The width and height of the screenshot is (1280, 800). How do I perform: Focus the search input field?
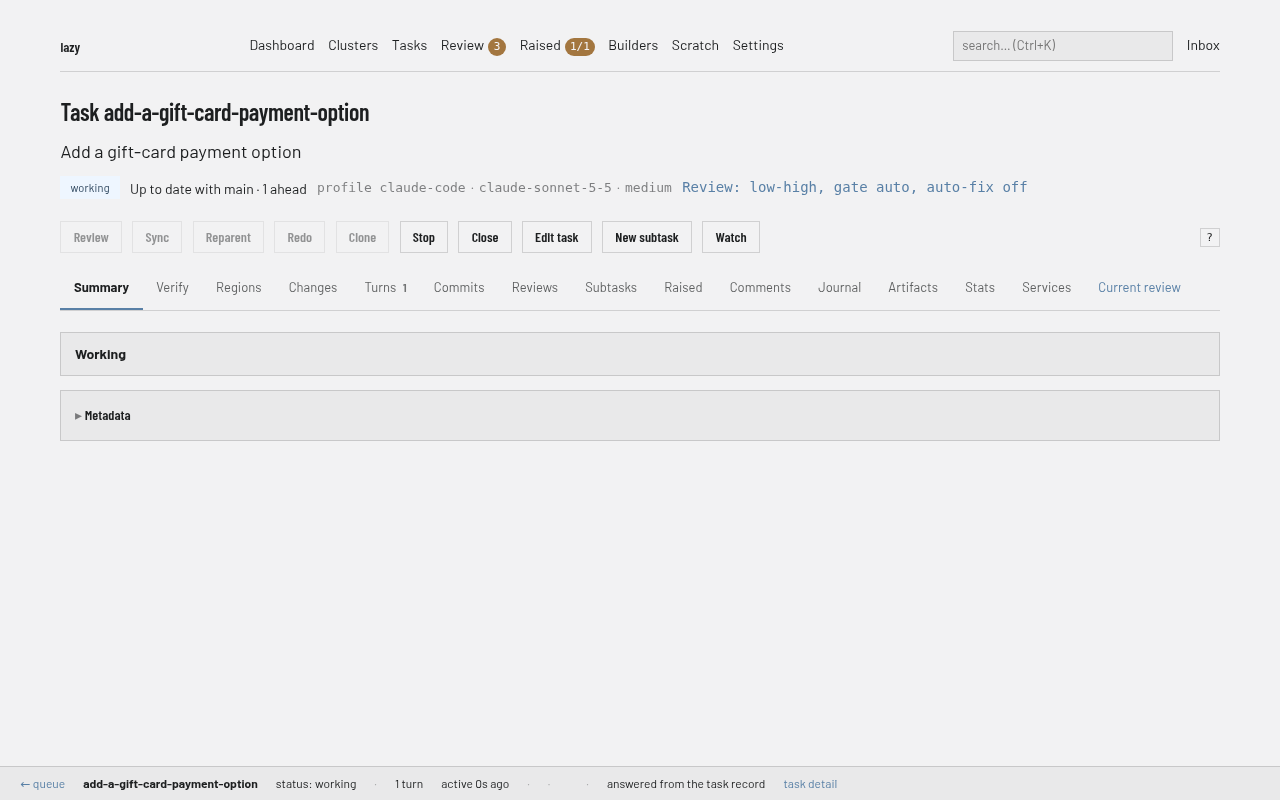1063,46
